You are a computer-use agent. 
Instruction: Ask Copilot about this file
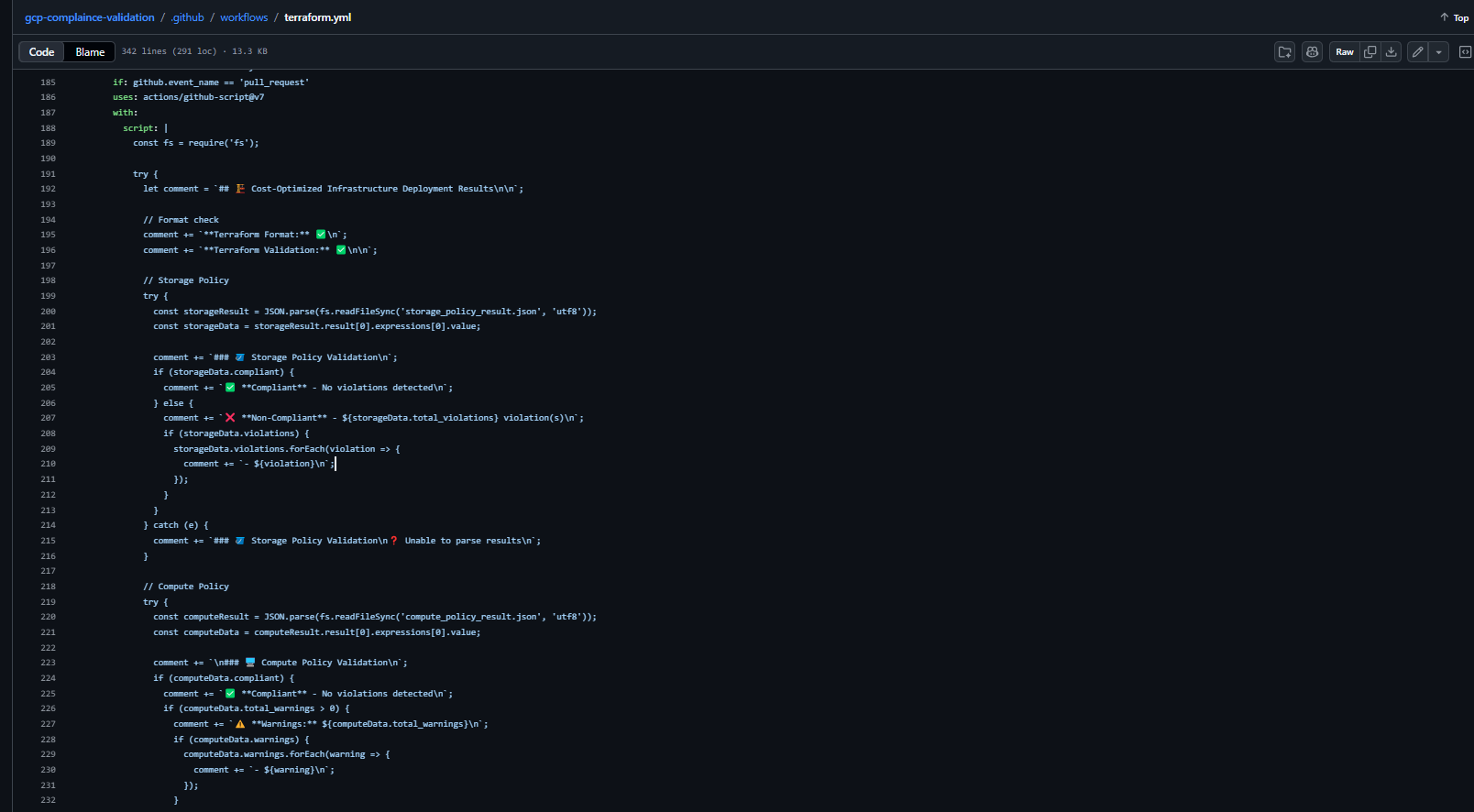click(x=1313, y=52)
